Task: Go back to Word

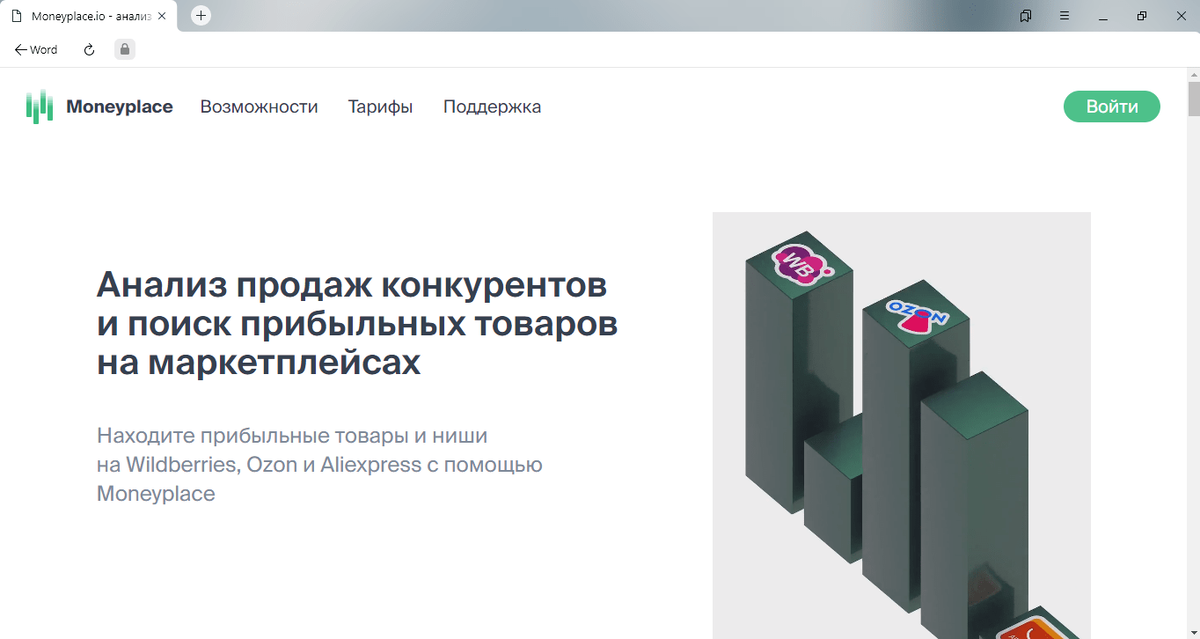Action: coord(36,49)
